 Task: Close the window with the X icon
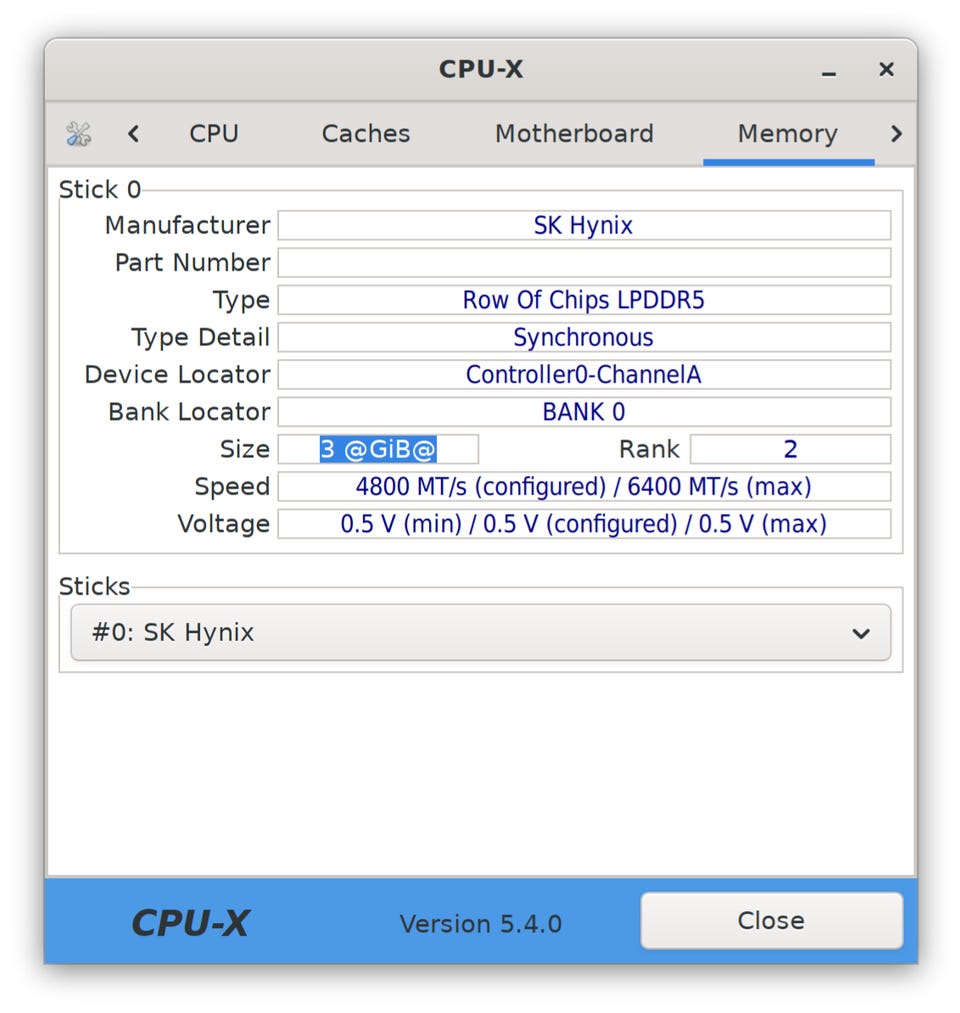click(x=886, y=69)
